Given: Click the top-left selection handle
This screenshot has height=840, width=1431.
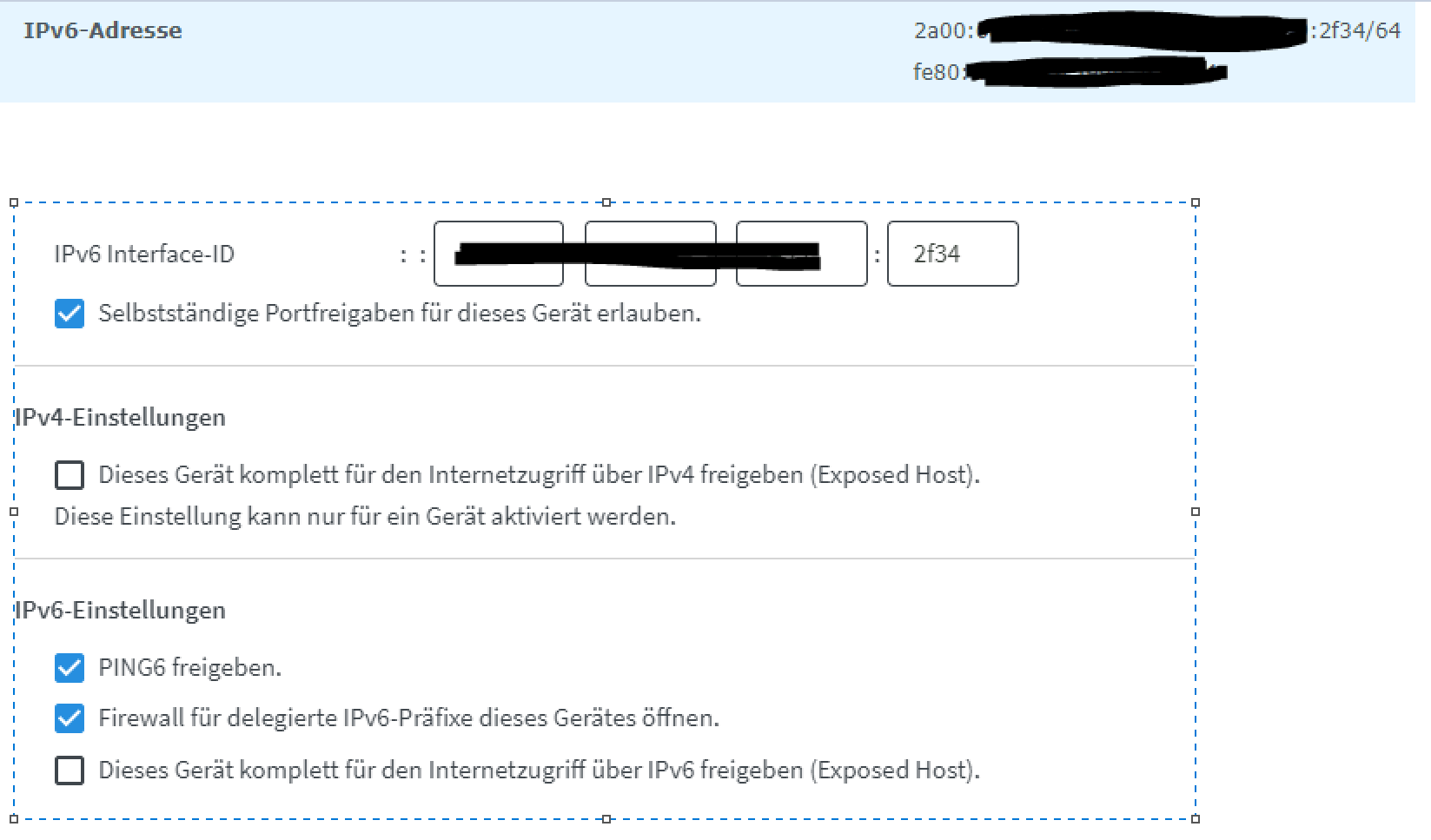Looking at the screenshot, I should [x=14, y=202].
